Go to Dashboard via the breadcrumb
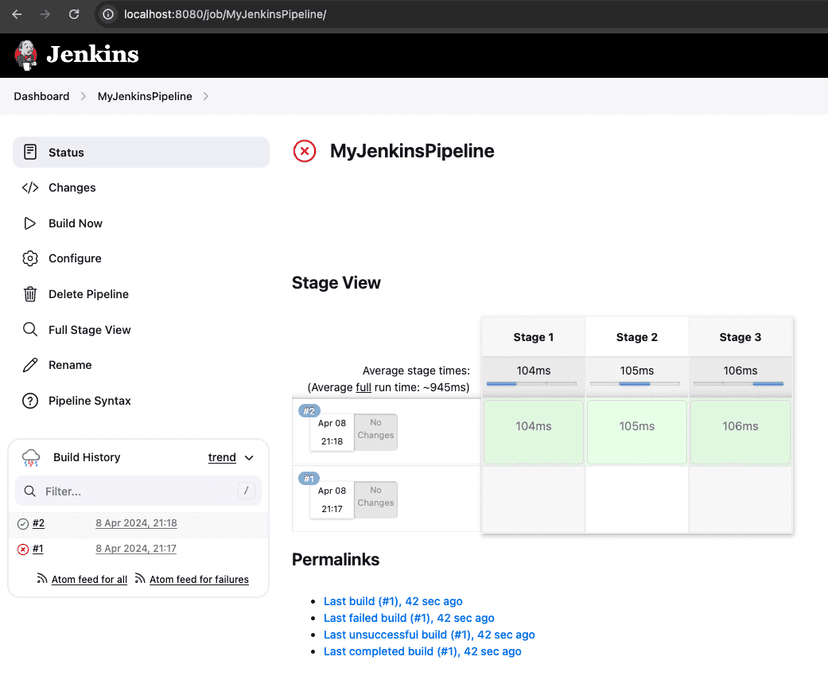The image size is (828, 683). point(41,96)
